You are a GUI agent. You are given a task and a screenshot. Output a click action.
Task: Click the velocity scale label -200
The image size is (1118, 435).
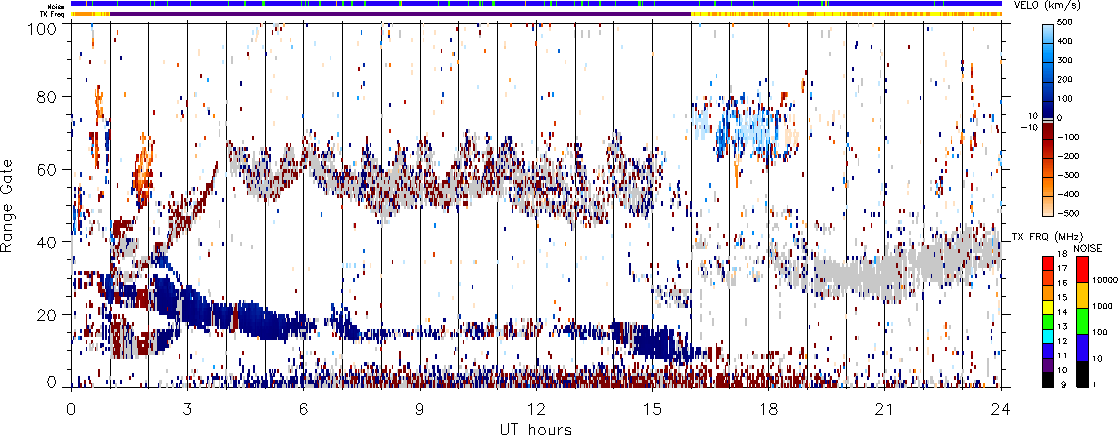coord(1068,155)
